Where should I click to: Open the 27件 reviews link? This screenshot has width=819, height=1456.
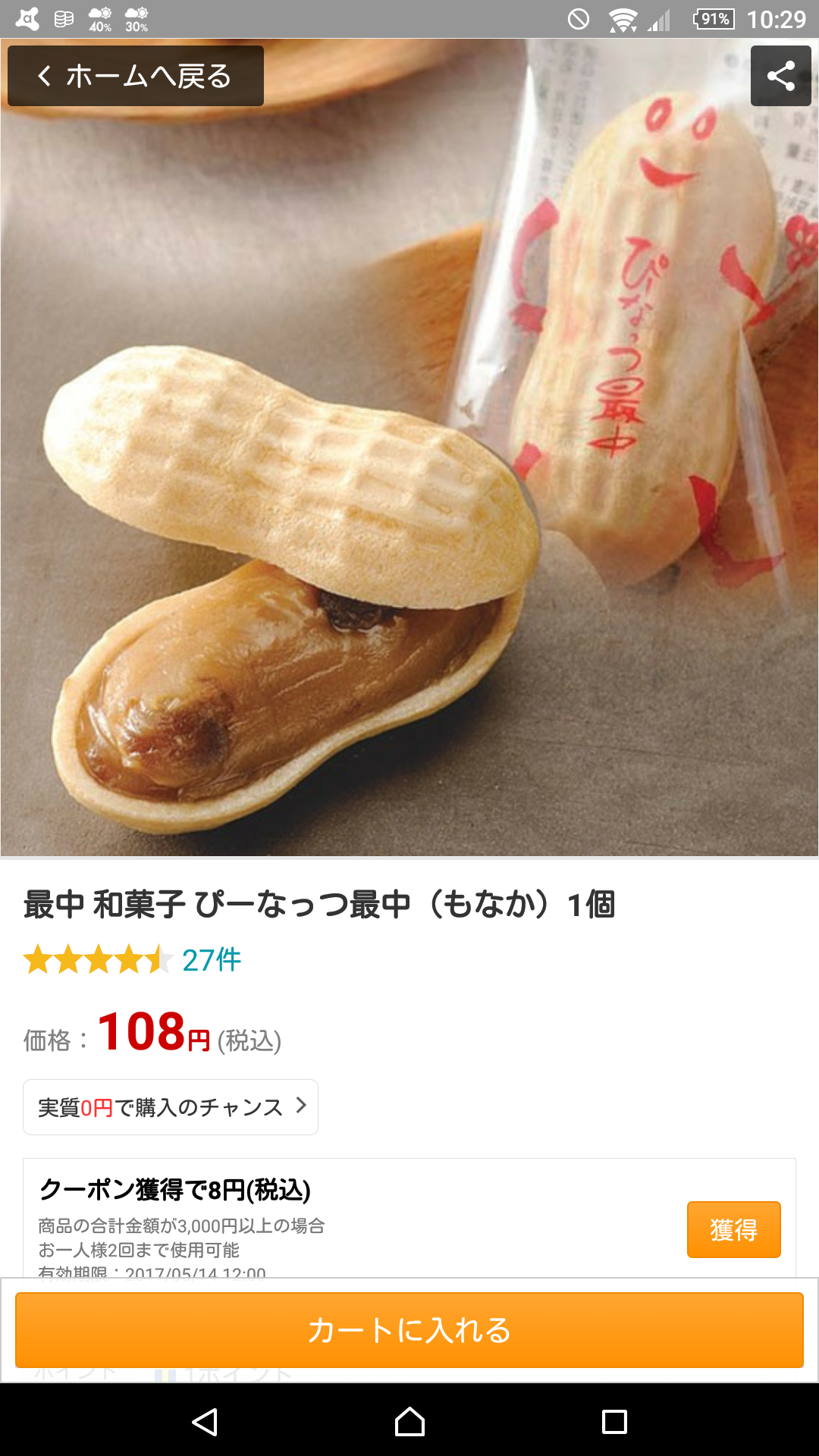212,960
